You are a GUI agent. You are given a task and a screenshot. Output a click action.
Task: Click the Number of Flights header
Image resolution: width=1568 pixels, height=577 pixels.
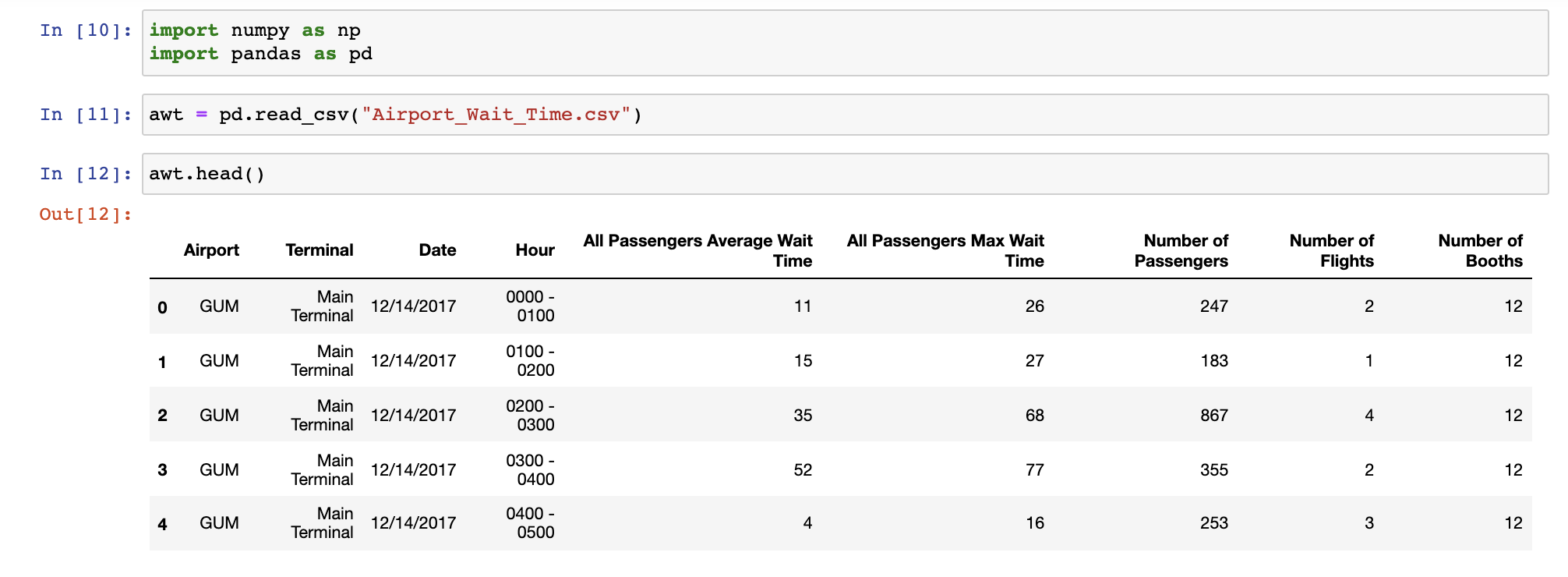click(1332, 250)
